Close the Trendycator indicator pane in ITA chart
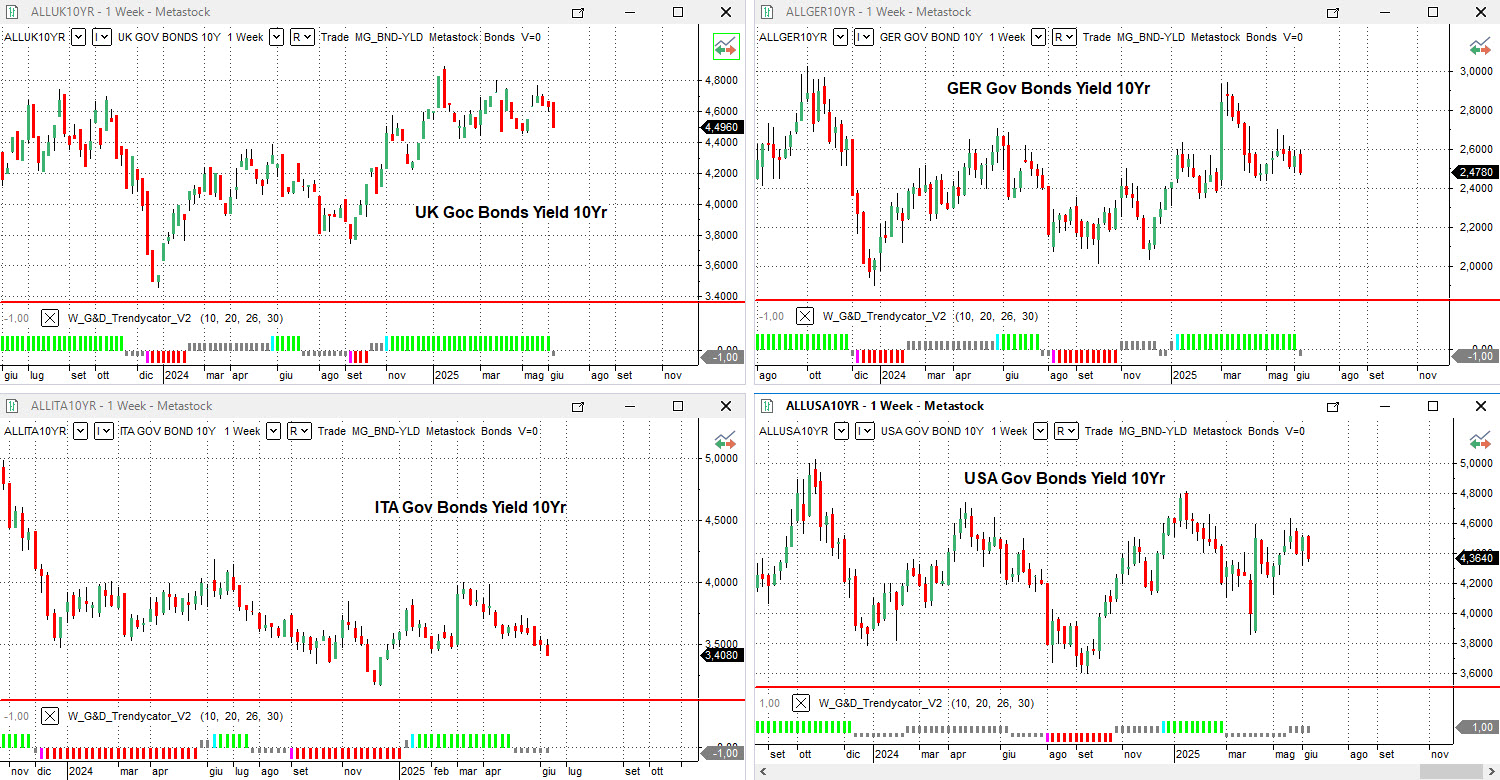 [50, 716]
